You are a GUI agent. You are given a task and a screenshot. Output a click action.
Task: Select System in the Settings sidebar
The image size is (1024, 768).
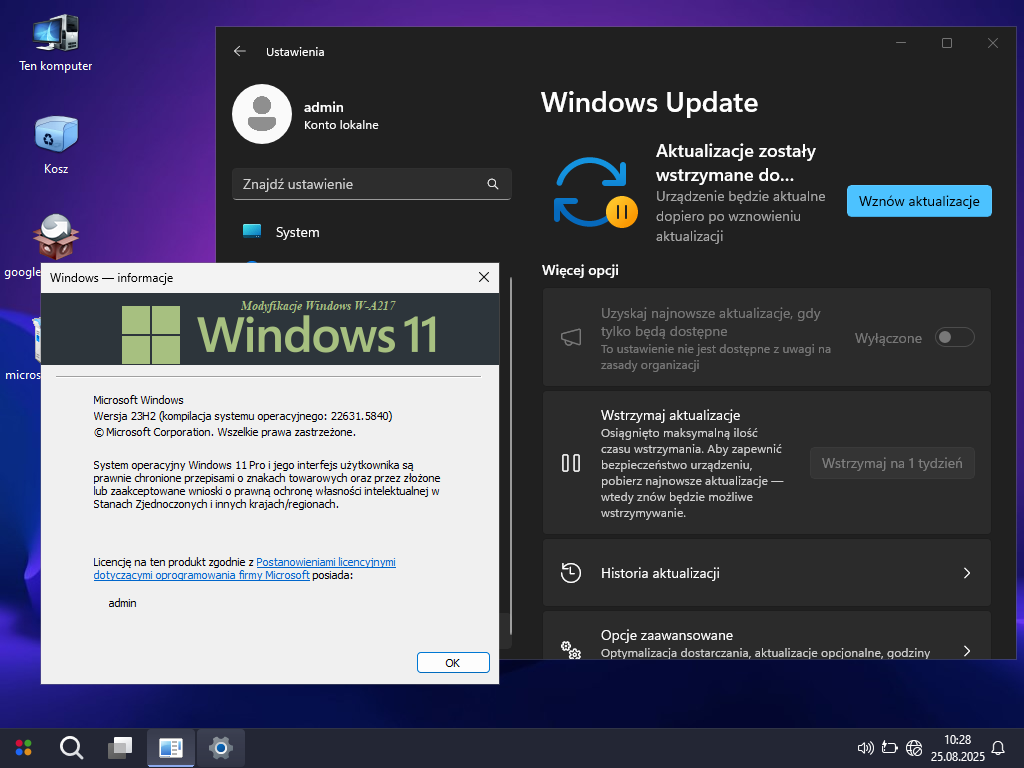click(297, 232)
